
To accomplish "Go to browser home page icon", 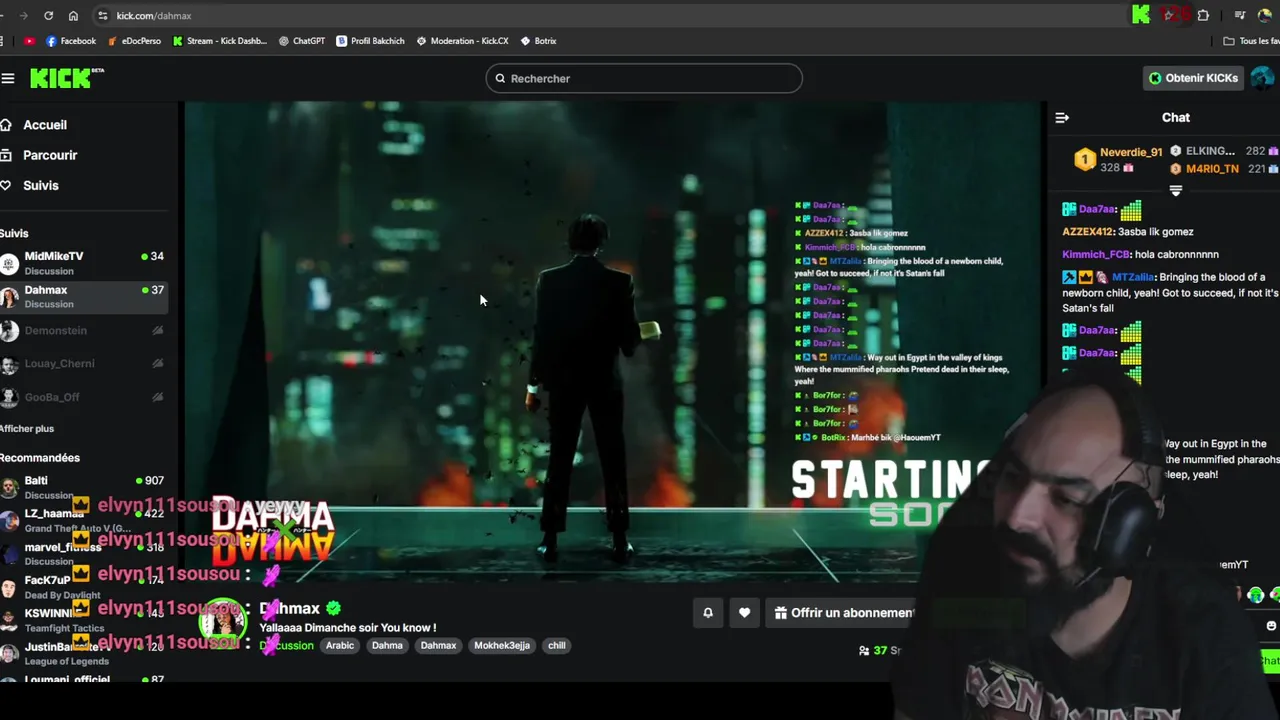I will pos(73,16).
